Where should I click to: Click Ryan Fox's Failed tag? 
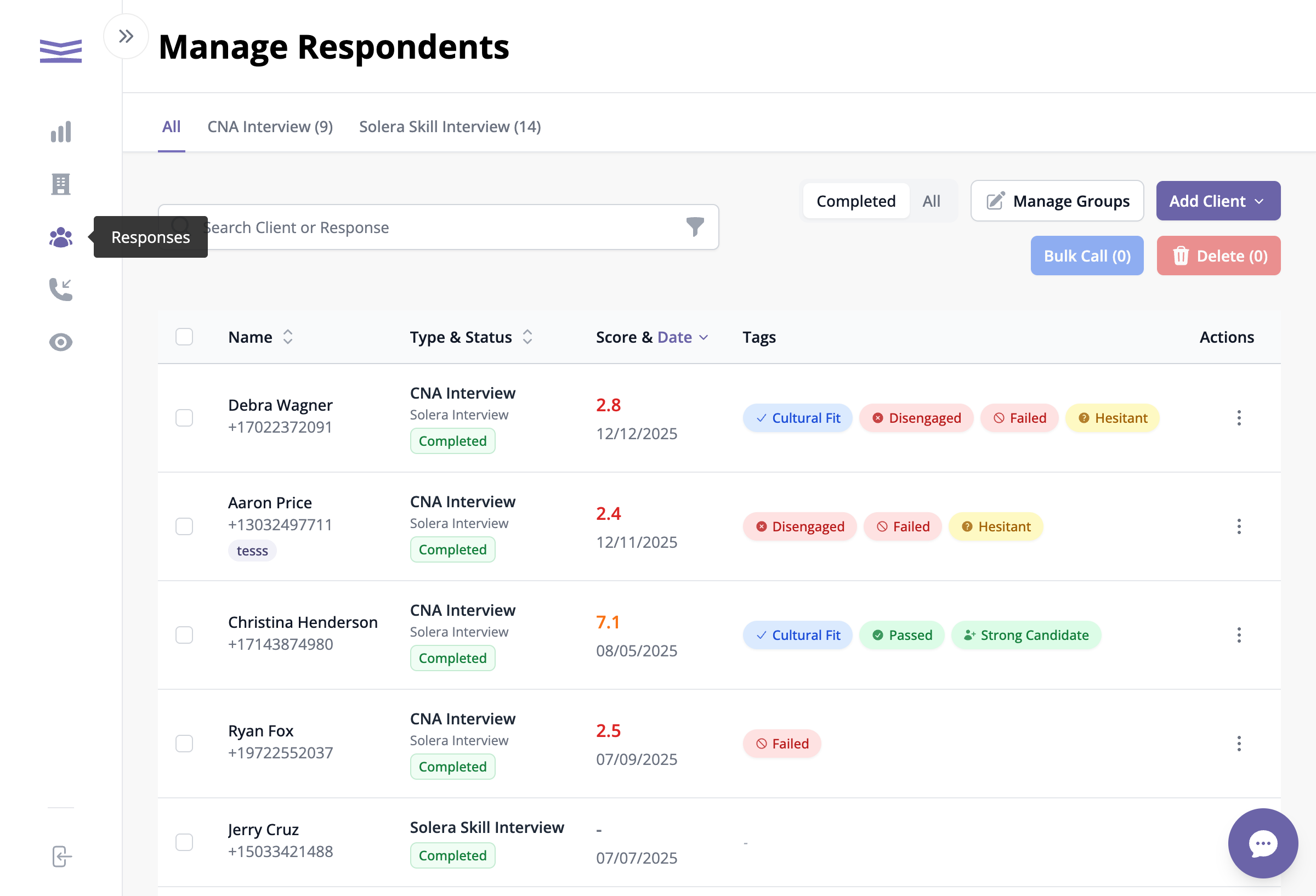(x=781, y=744)
